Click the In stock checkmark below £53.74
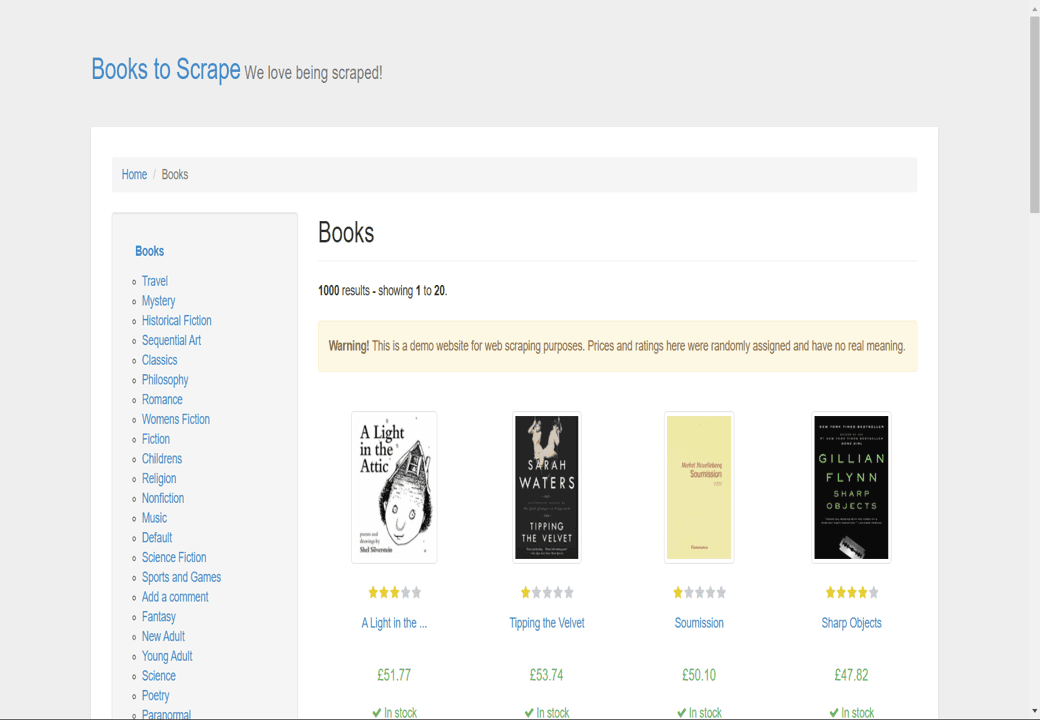The width and height of the screenshot is (1040, 720). (529, 713)
